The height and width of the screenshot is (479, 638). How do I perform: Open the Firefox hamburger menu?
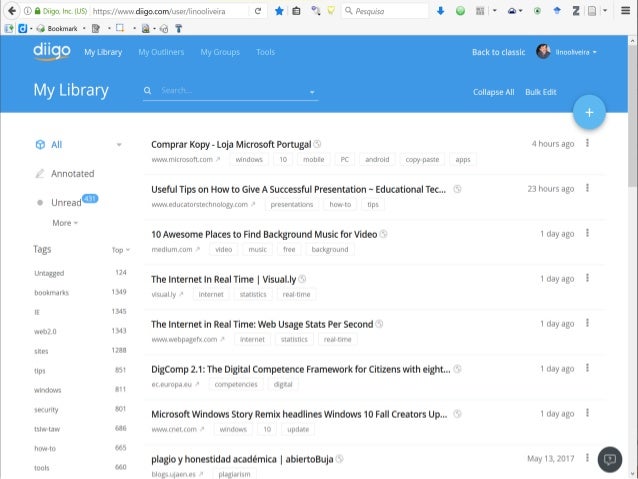625,11
